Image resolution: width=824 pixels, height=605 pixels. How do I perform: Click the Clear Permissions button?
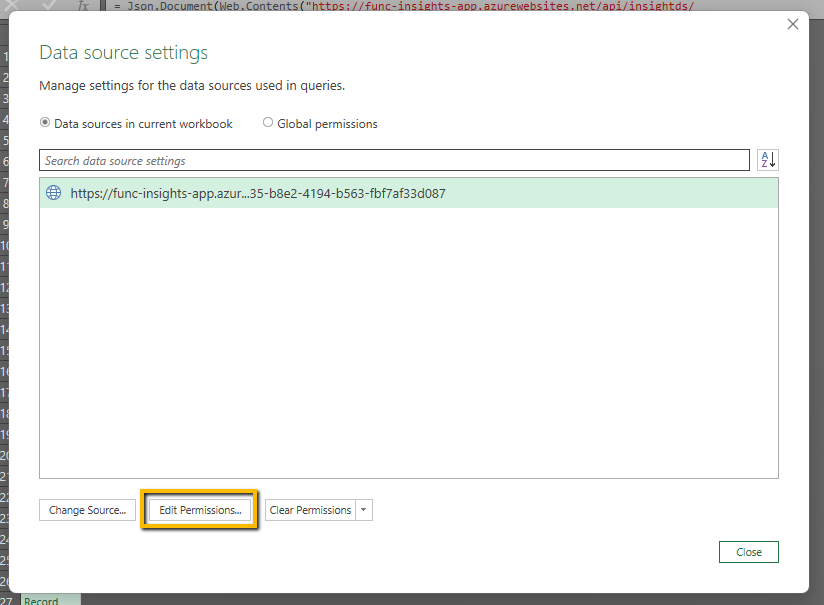pos(310,510)
